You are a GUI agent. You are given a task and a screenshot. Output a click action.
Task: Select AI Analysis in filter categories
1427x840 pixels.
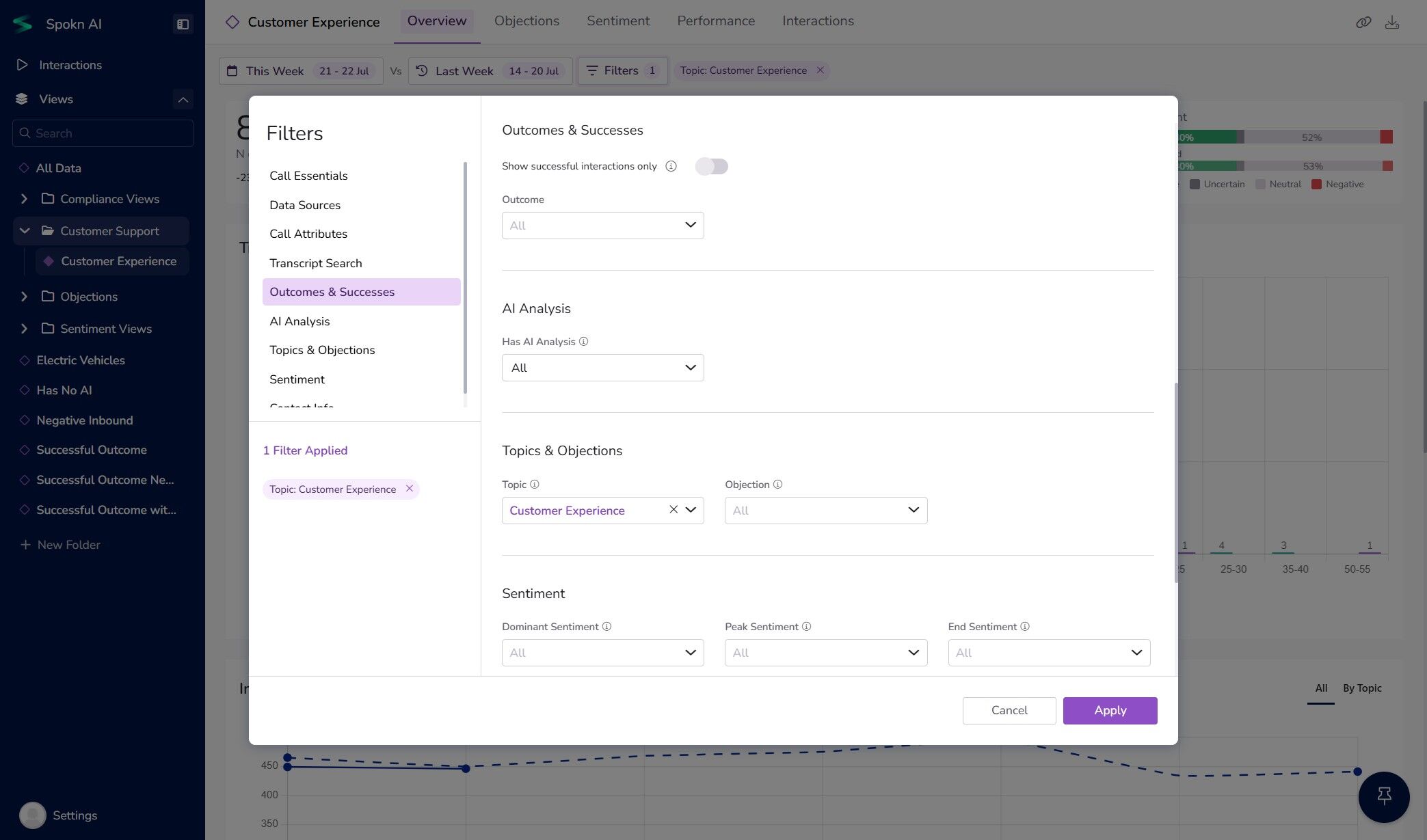[x=299, y=321]
